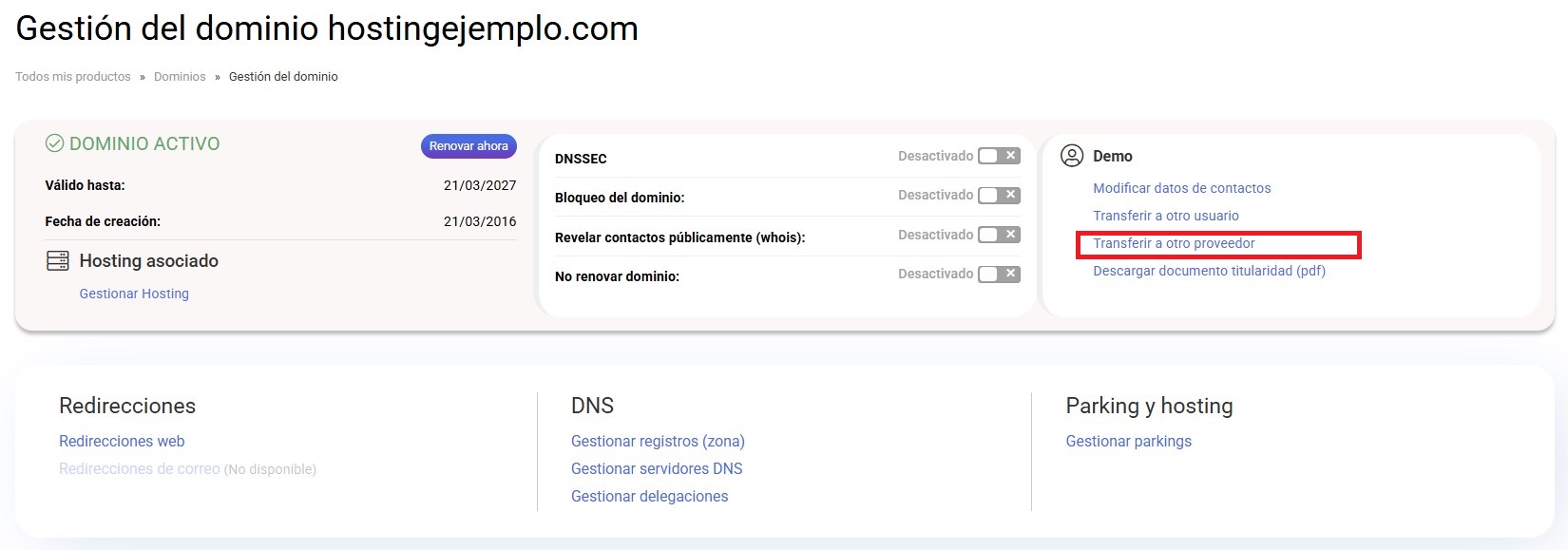Click Gestionar servidores DNS link
This screenshot has width=1568, height=550.
tap(657, 468)
